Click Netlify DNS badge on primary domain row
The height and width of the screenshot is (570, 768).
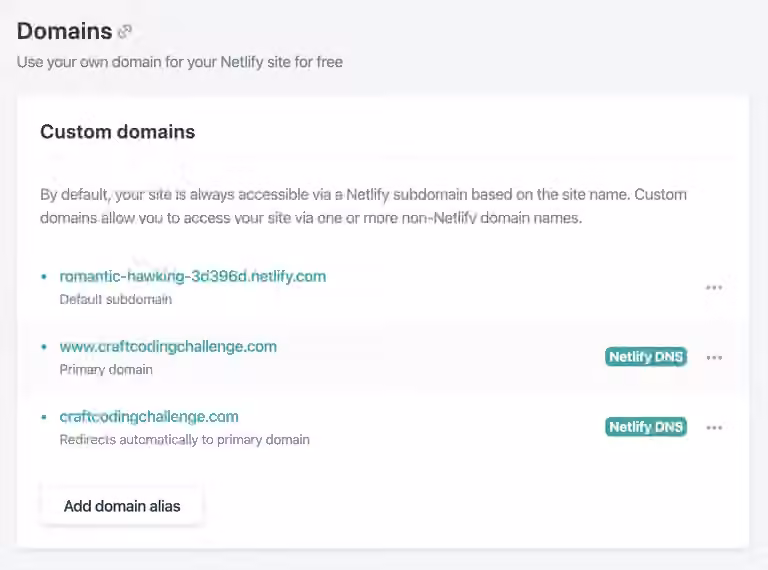646,357
